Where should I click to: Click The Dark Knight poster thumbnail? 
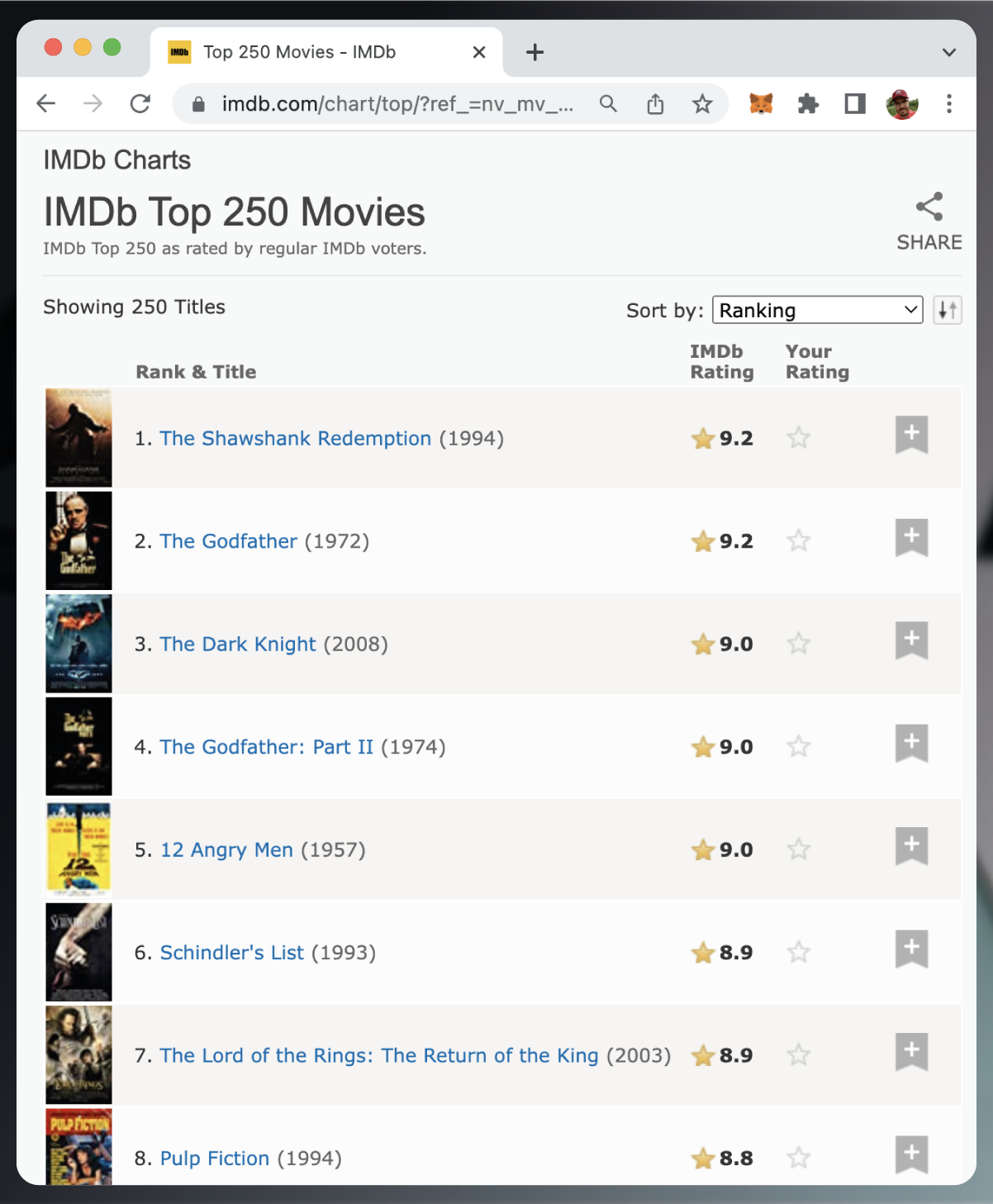78,644
